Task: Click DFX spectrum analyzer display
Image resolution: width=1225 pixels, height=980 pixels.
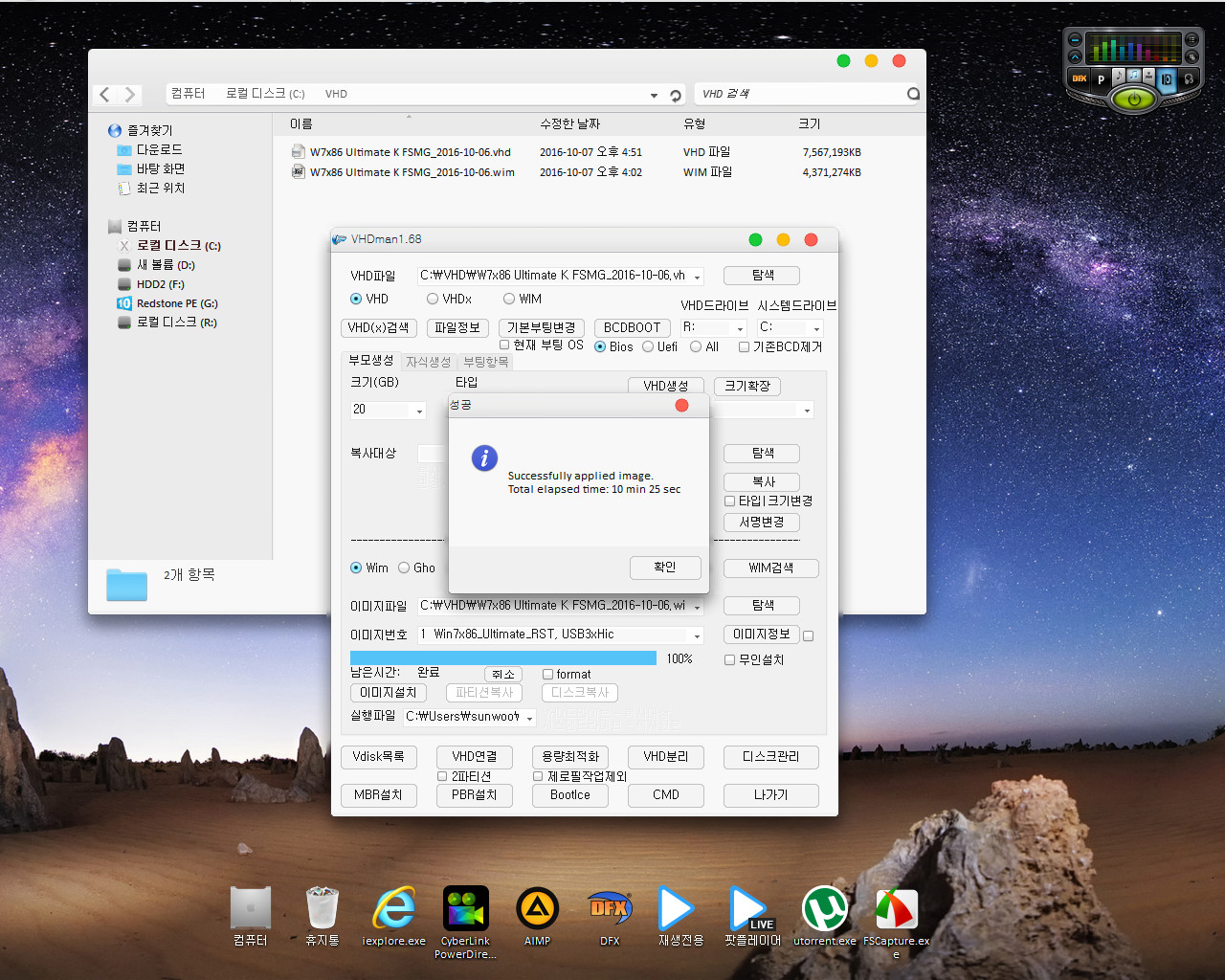Action: [x=1134, y=48]
